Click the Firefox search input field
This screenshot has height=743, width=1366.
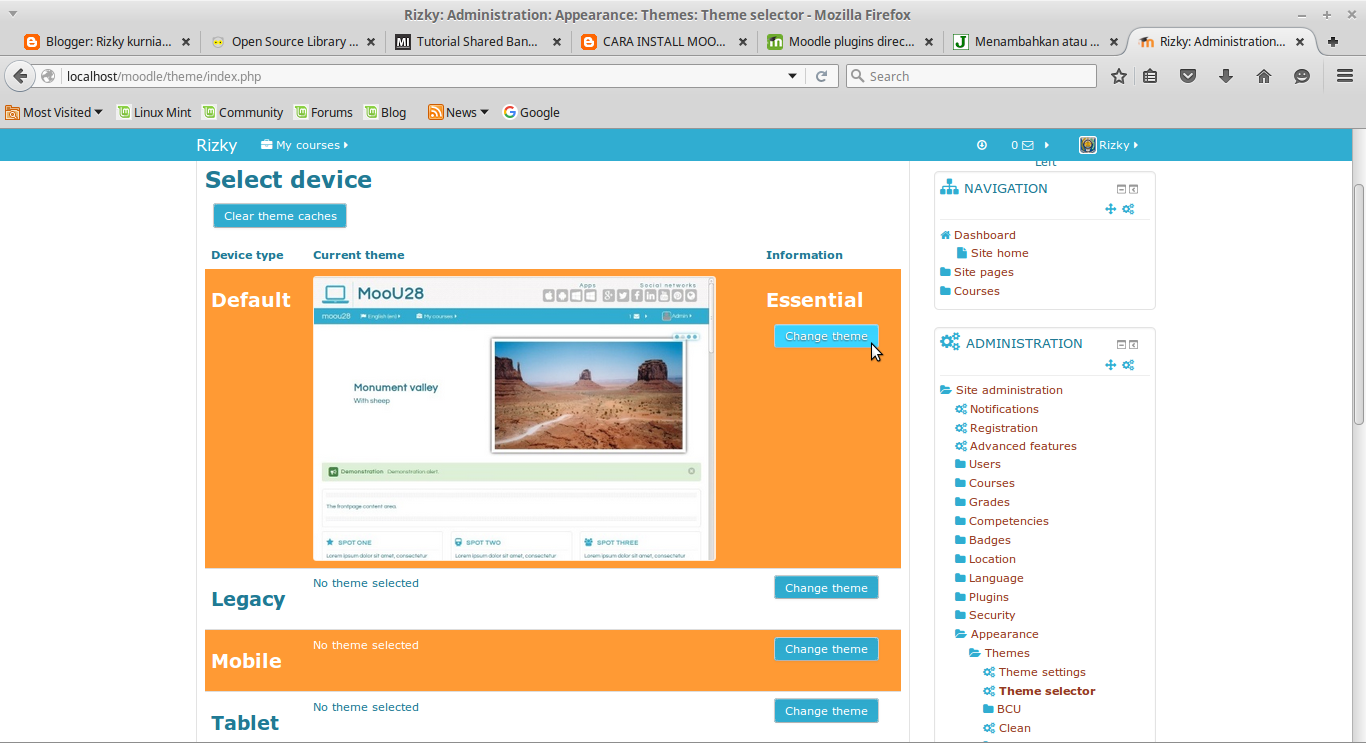tap(971, 76)
